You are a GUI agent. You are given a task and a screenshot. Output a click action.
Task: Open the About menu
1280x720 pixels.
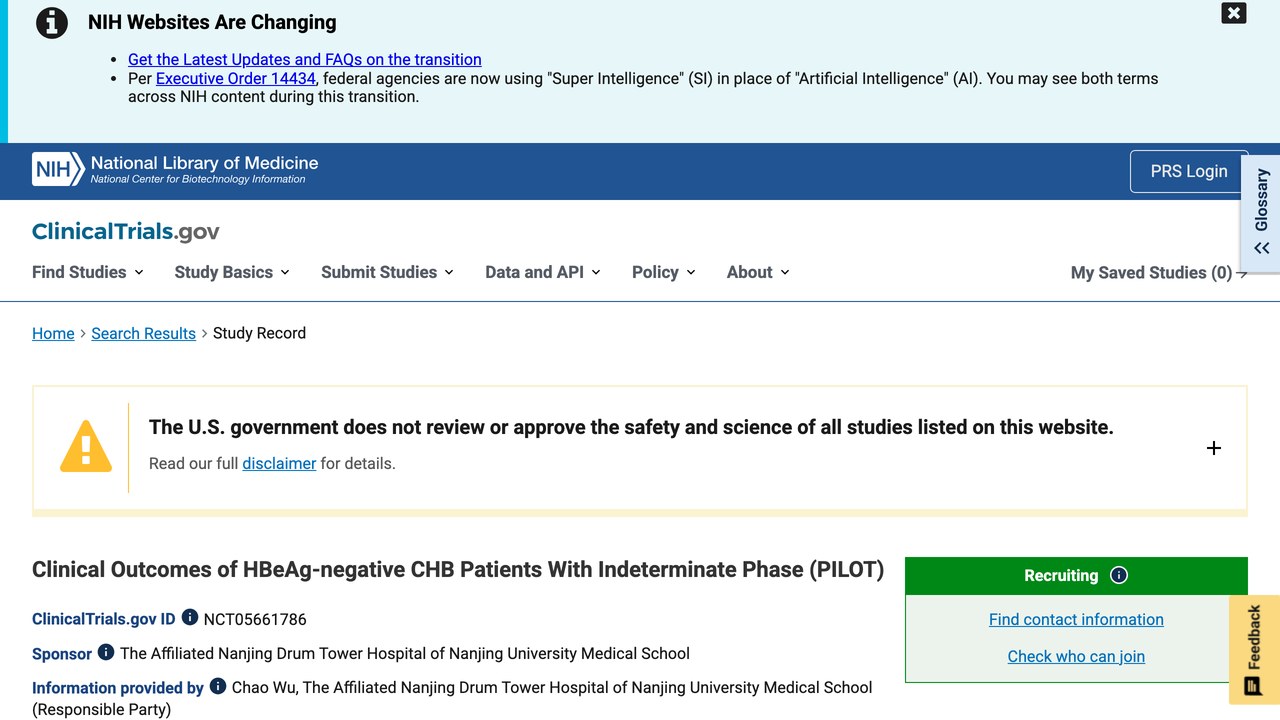pyautogui.click(x=758, y=272)
